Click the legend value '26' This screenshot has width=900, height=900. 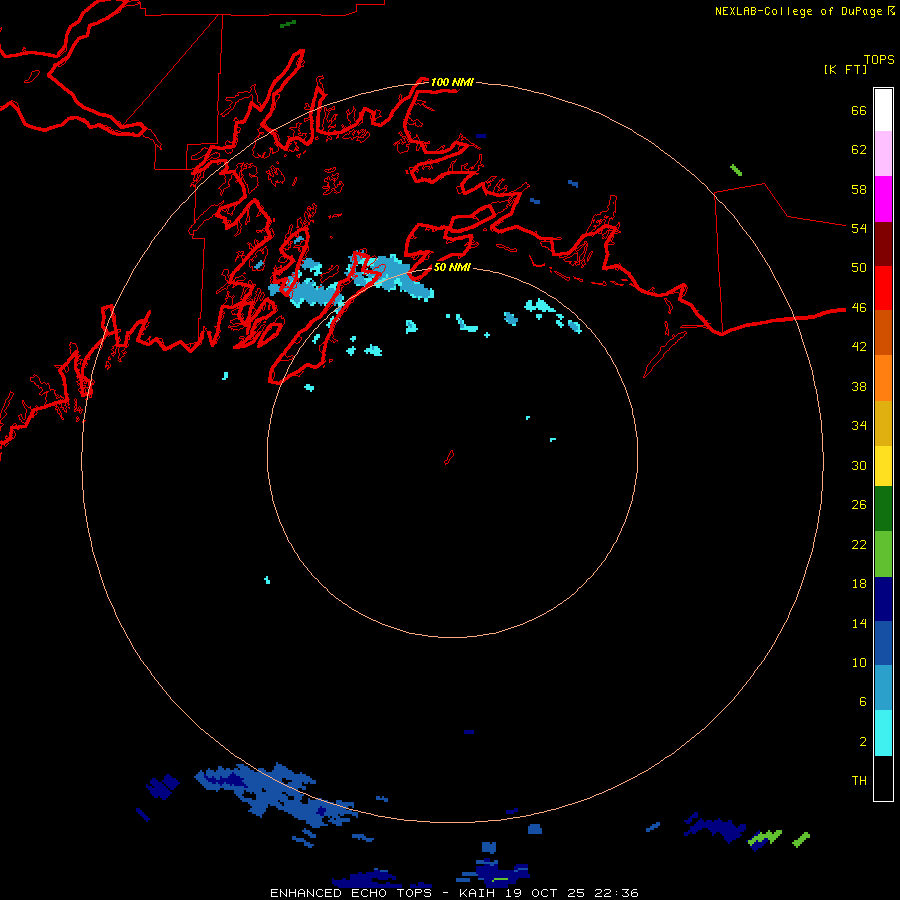click(x=859, y=505)
